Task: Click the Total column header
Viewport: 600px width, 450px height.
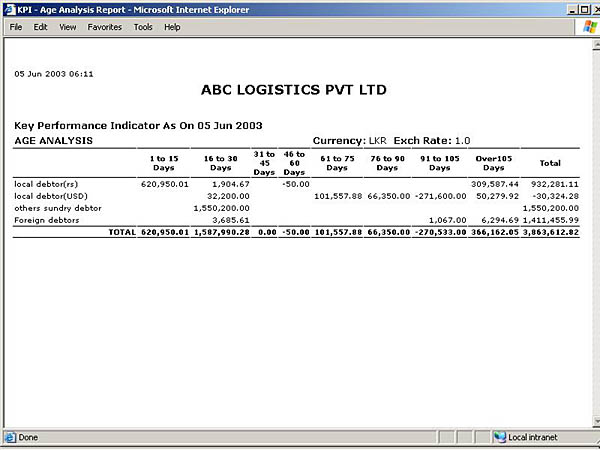Action: point(550,163)
